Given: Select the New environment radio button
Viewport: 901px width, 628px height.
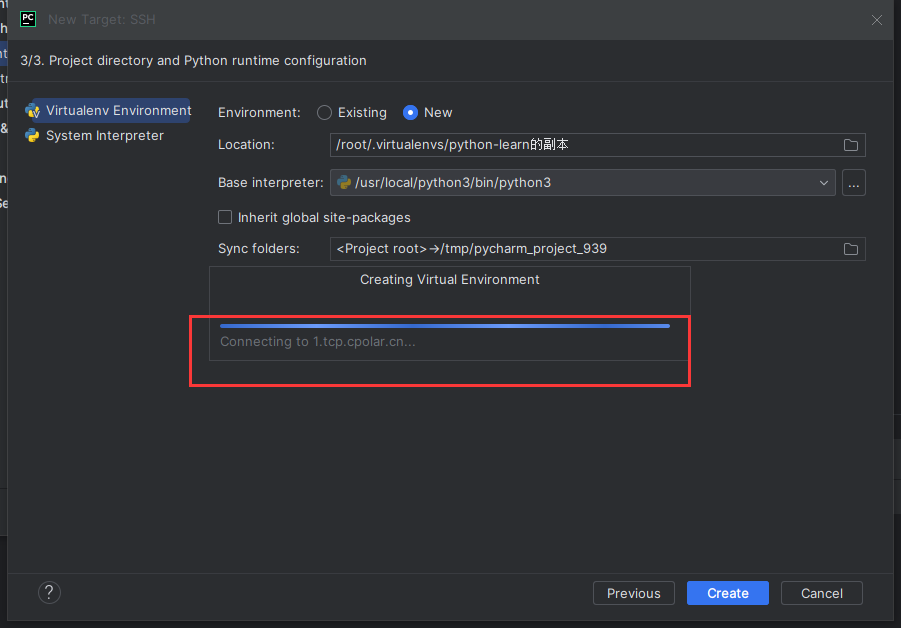Looking at the screenshot, I should [x=410, y=113].
